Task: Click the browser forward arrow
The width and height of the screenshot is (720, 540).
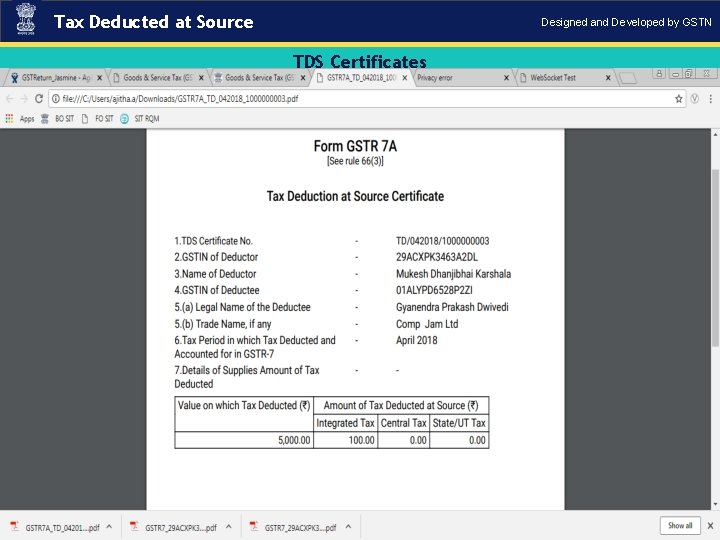Action: coord(24,99)
